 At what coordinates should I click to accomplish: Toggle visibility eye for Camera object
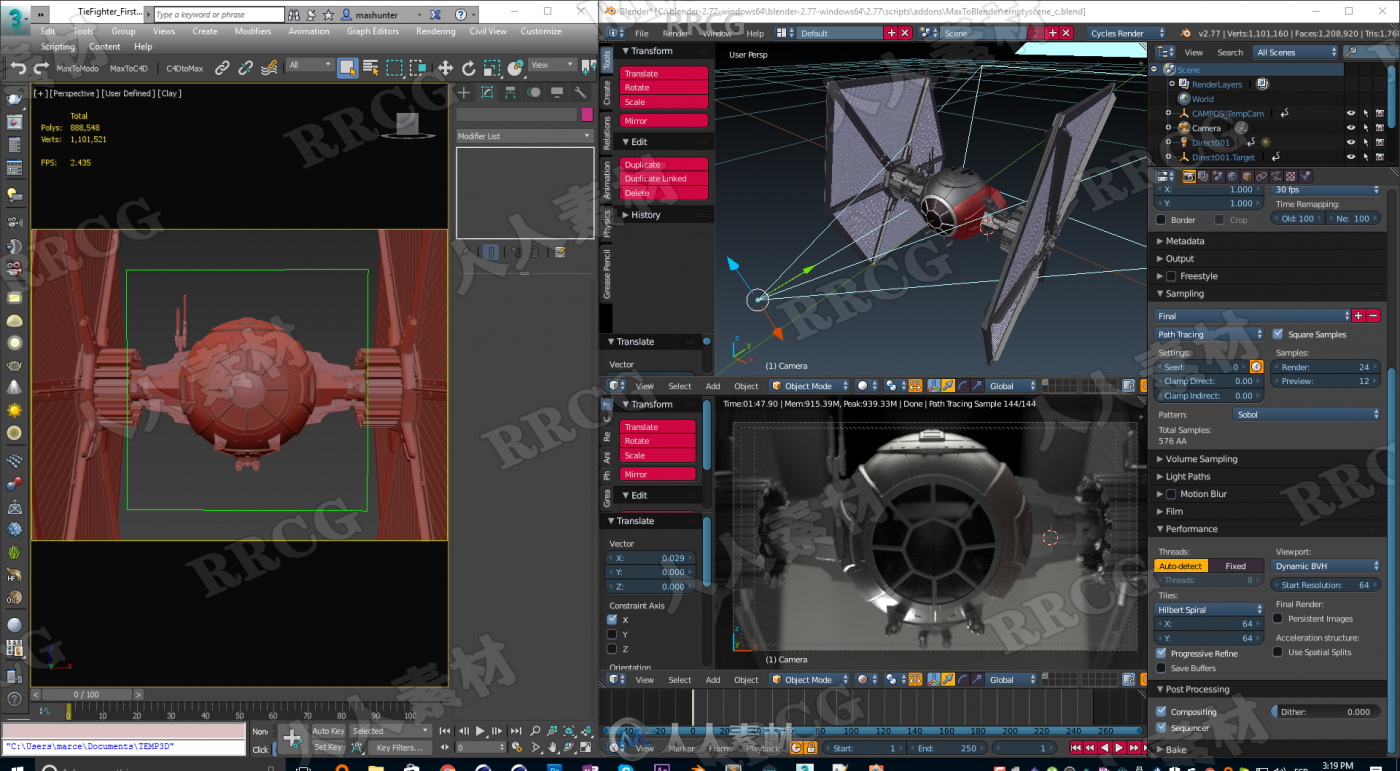point(1350,128)
